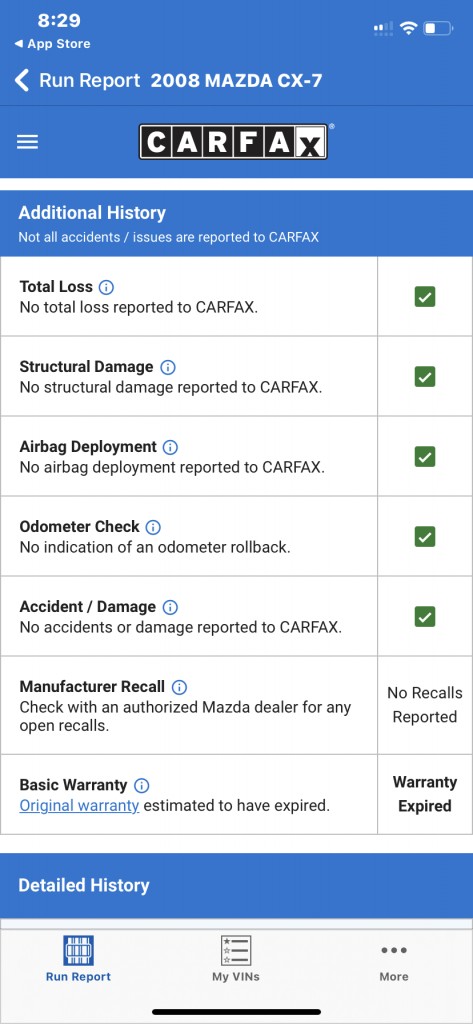The image size is (473, 1024).
Task: Return to App Store from status bar
Action: (52, 44)
